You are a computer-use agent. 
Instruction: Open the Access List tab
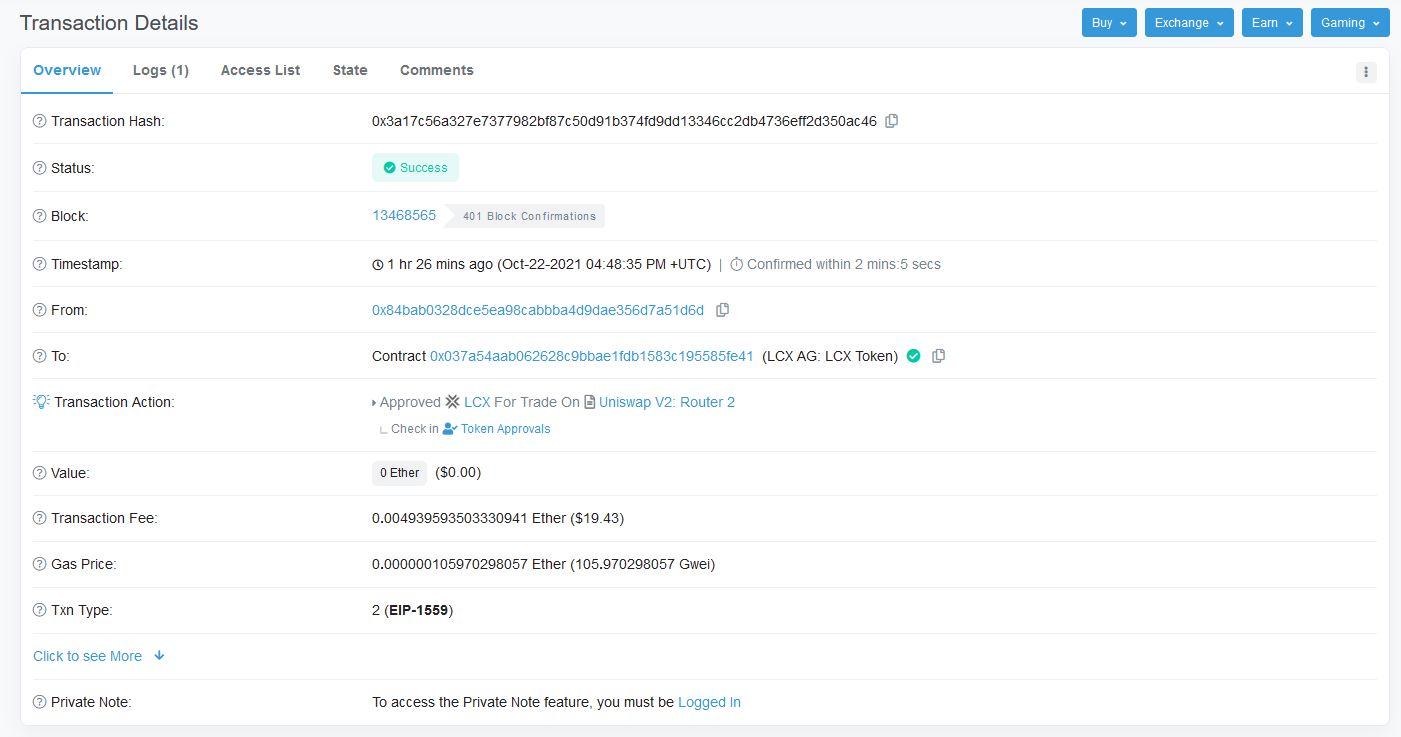click(x=260, y=70)
